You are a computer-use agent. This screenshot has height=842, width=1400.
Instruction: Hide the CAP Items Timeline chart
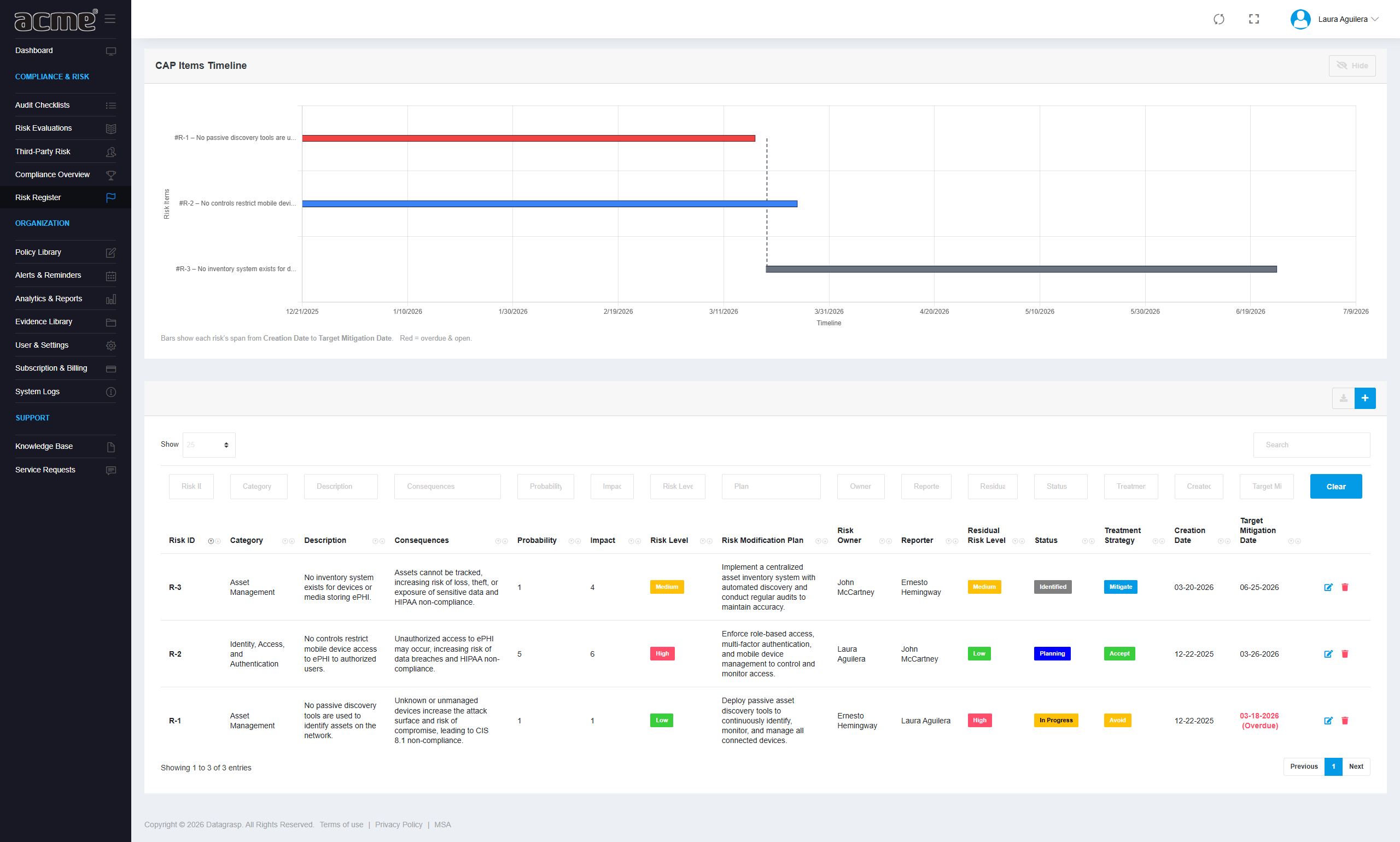pyautogui.click(x=1352, y=65)
